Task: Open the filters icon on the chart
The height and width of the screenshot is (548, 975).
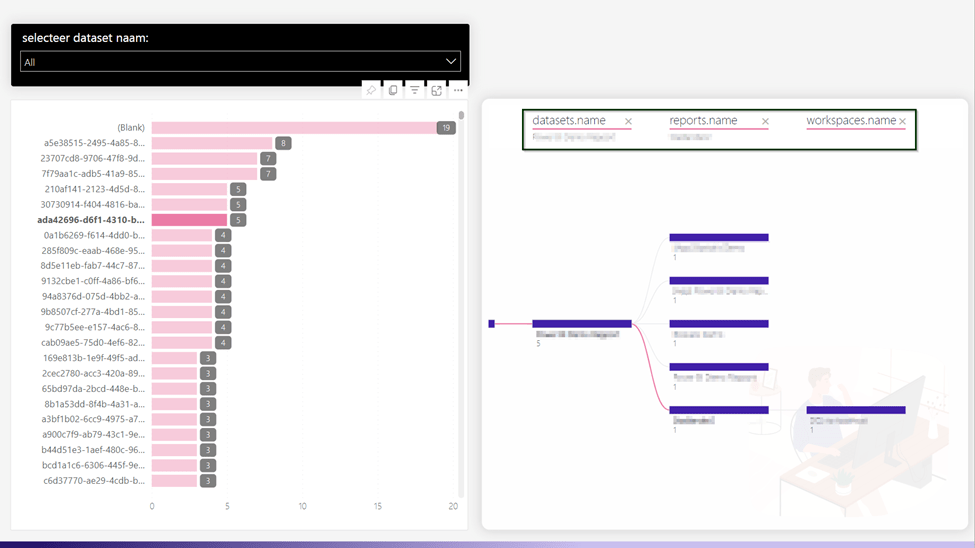Action: coord(415,90)
